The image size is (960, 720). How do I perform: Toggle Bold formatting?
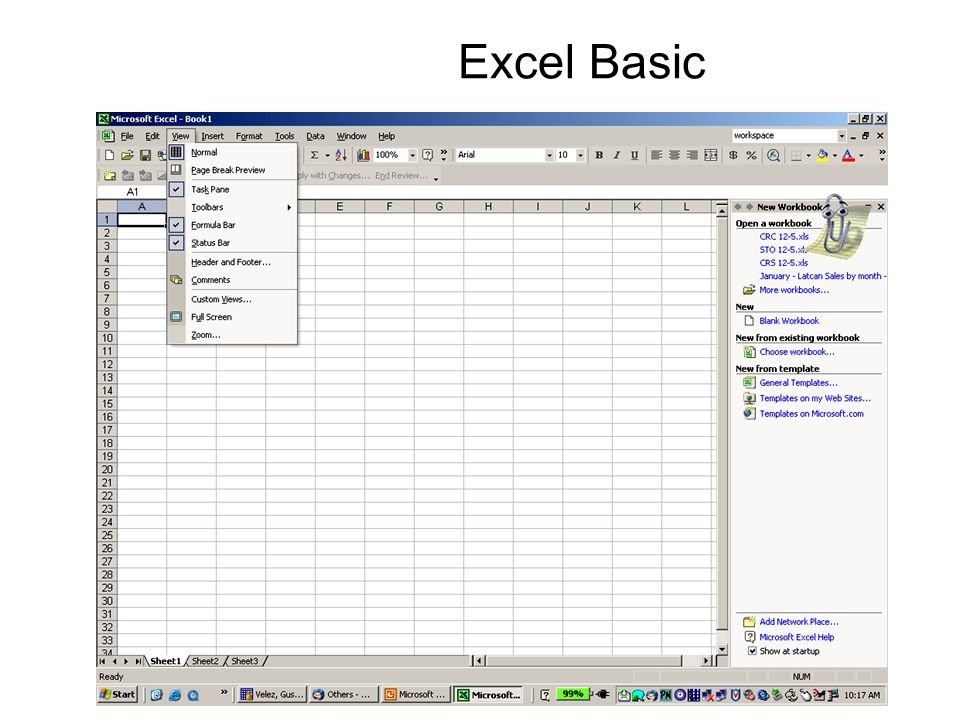[599, 156]
